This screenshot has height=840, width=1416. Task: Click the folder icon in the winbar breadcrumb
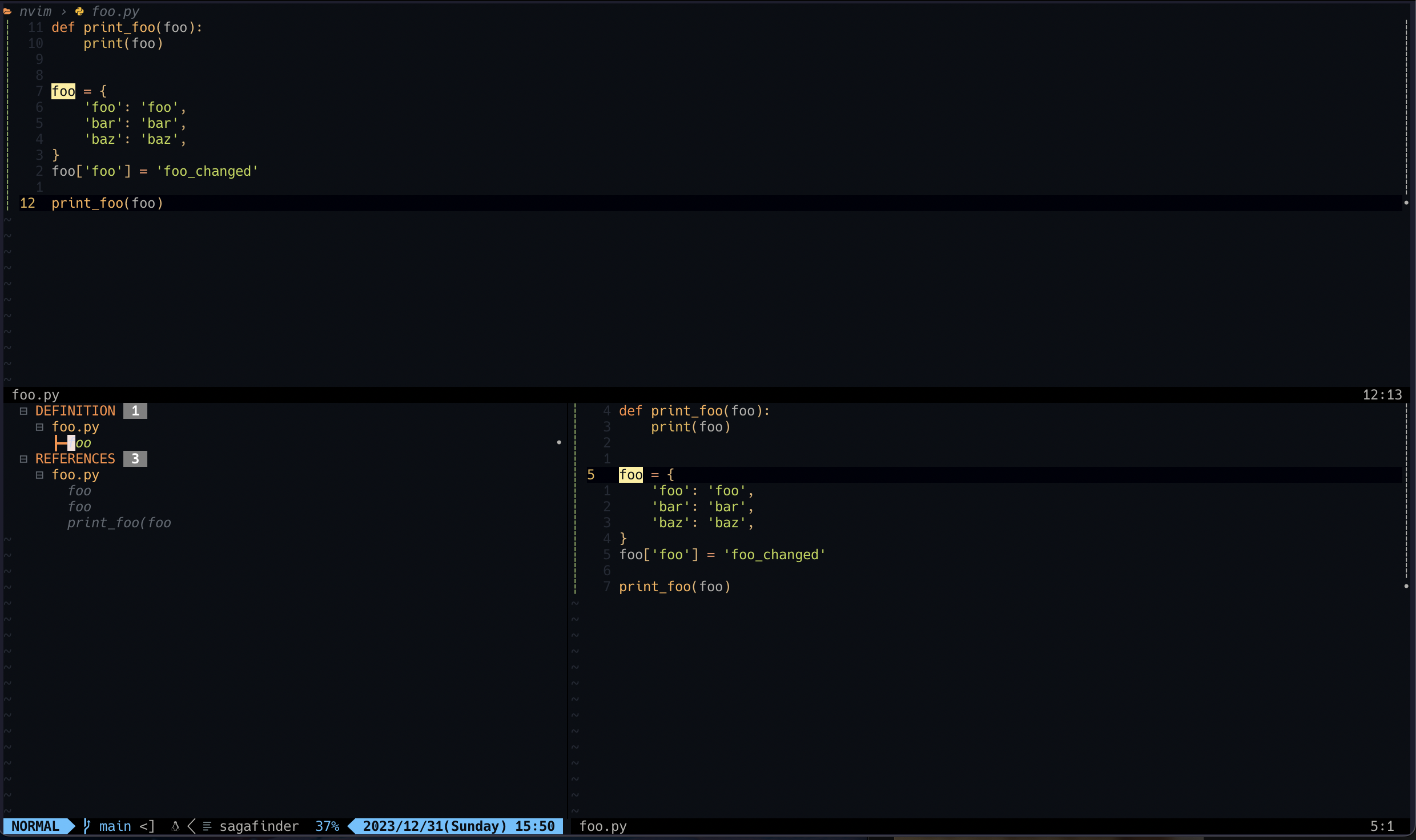point(9,11)
